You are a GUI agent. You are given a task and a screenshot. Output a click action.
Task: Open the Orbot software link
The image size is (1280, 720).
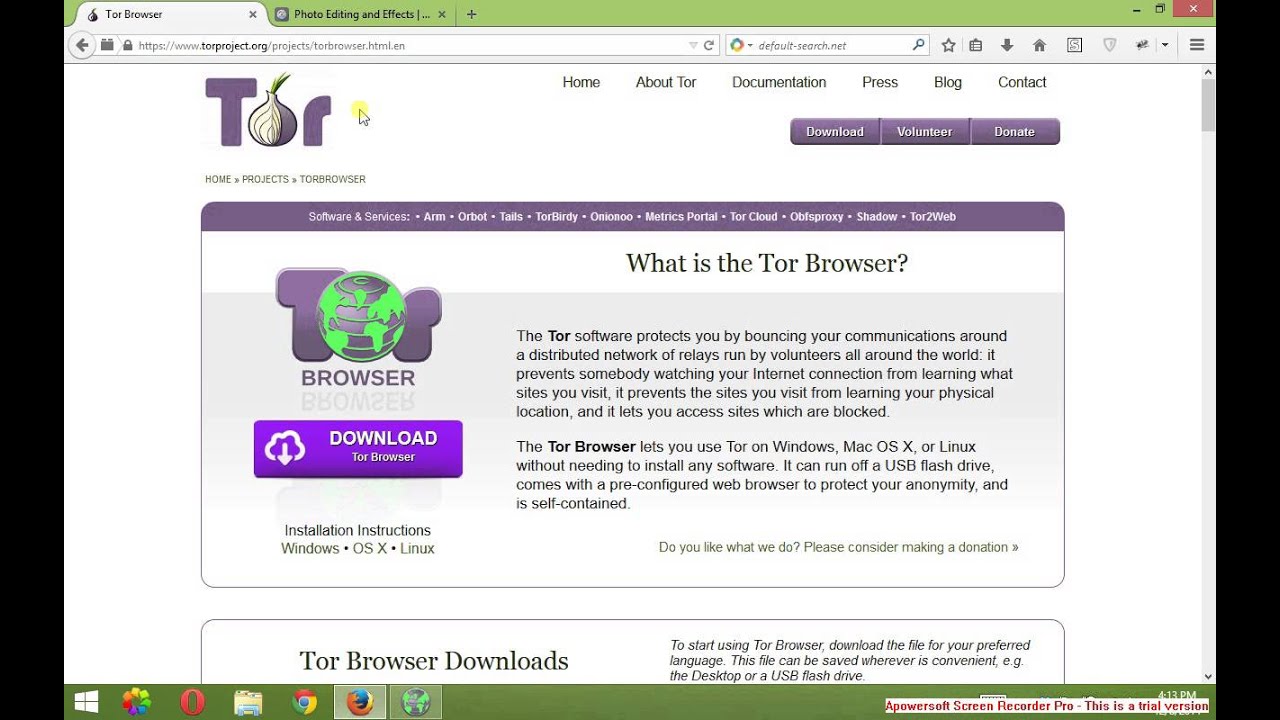pos(472,217)
